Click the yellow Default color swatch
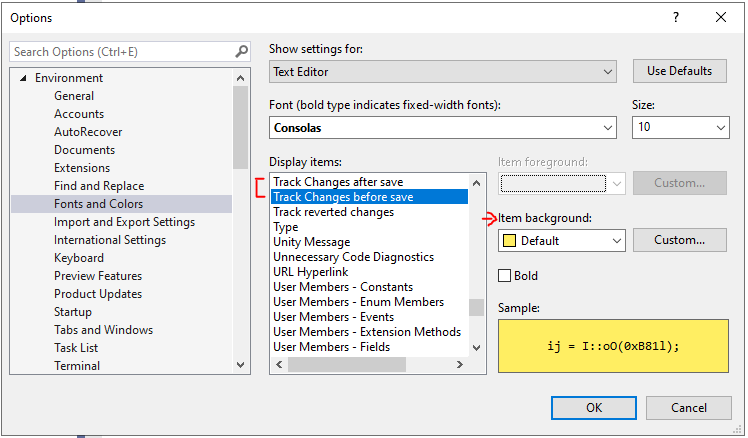748x438 pixels. 509,240
